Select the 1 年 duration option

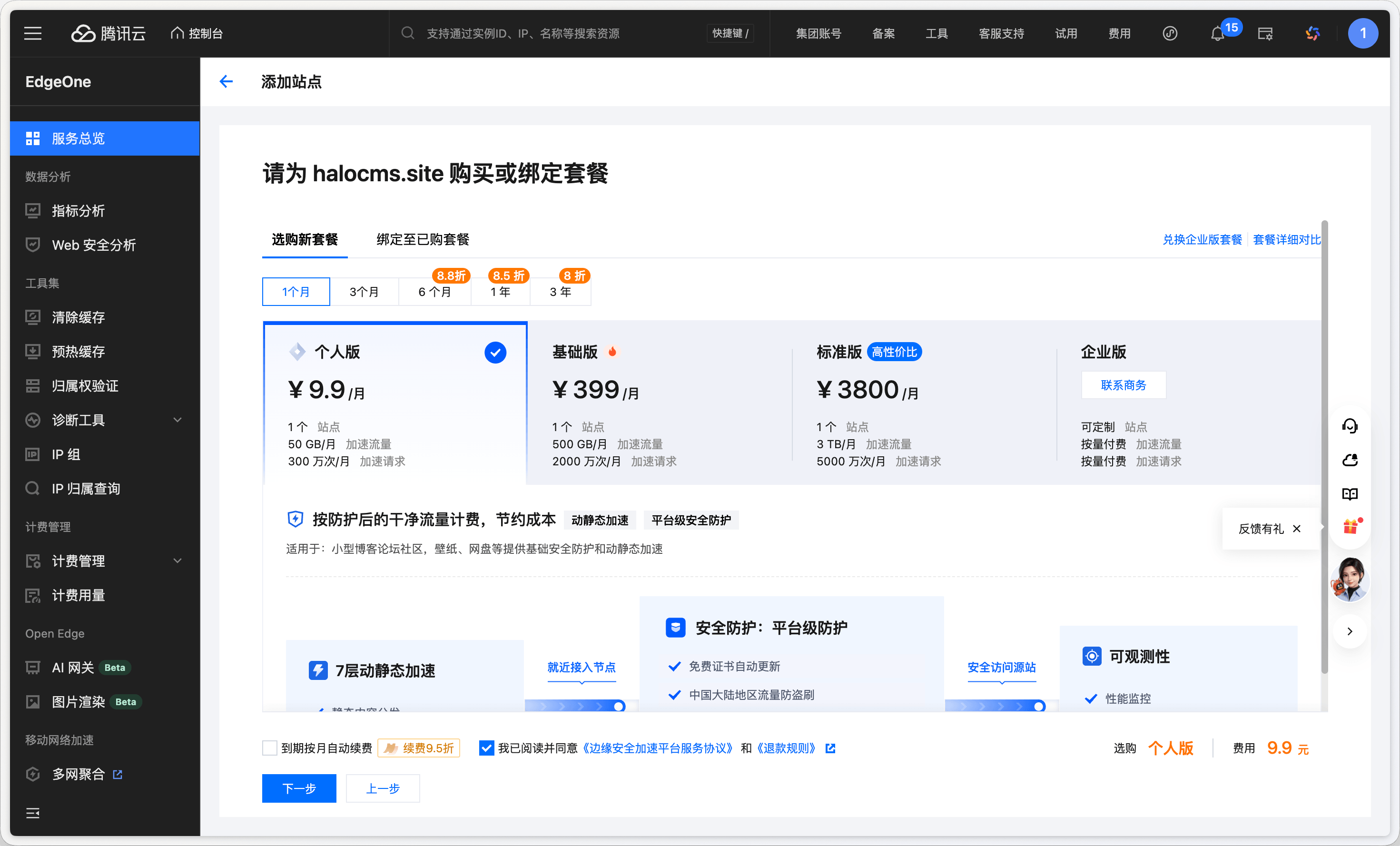[500, 292]
